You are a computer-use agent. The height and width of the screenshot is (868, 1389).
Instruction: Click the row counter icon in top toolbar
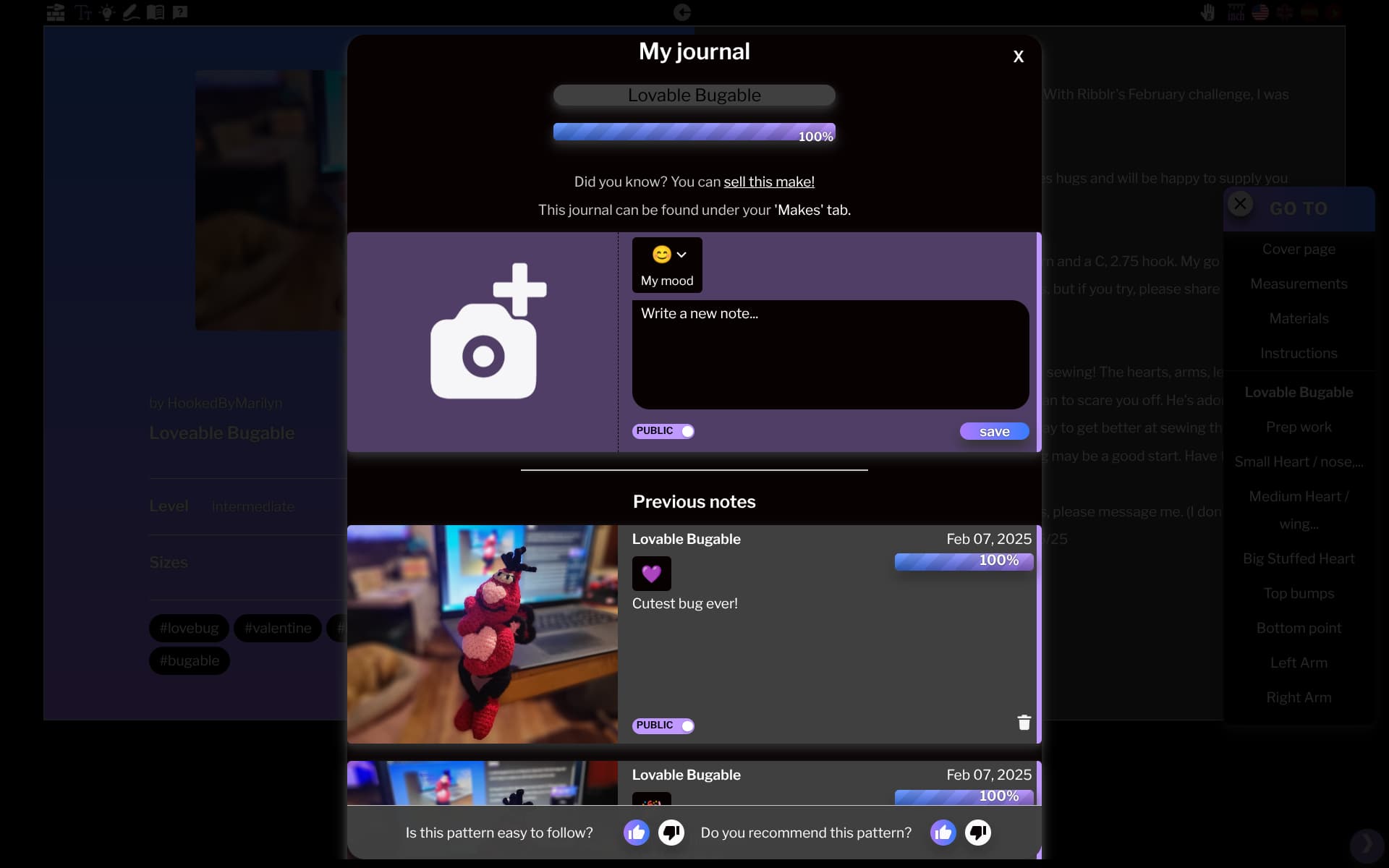[56, 12]
